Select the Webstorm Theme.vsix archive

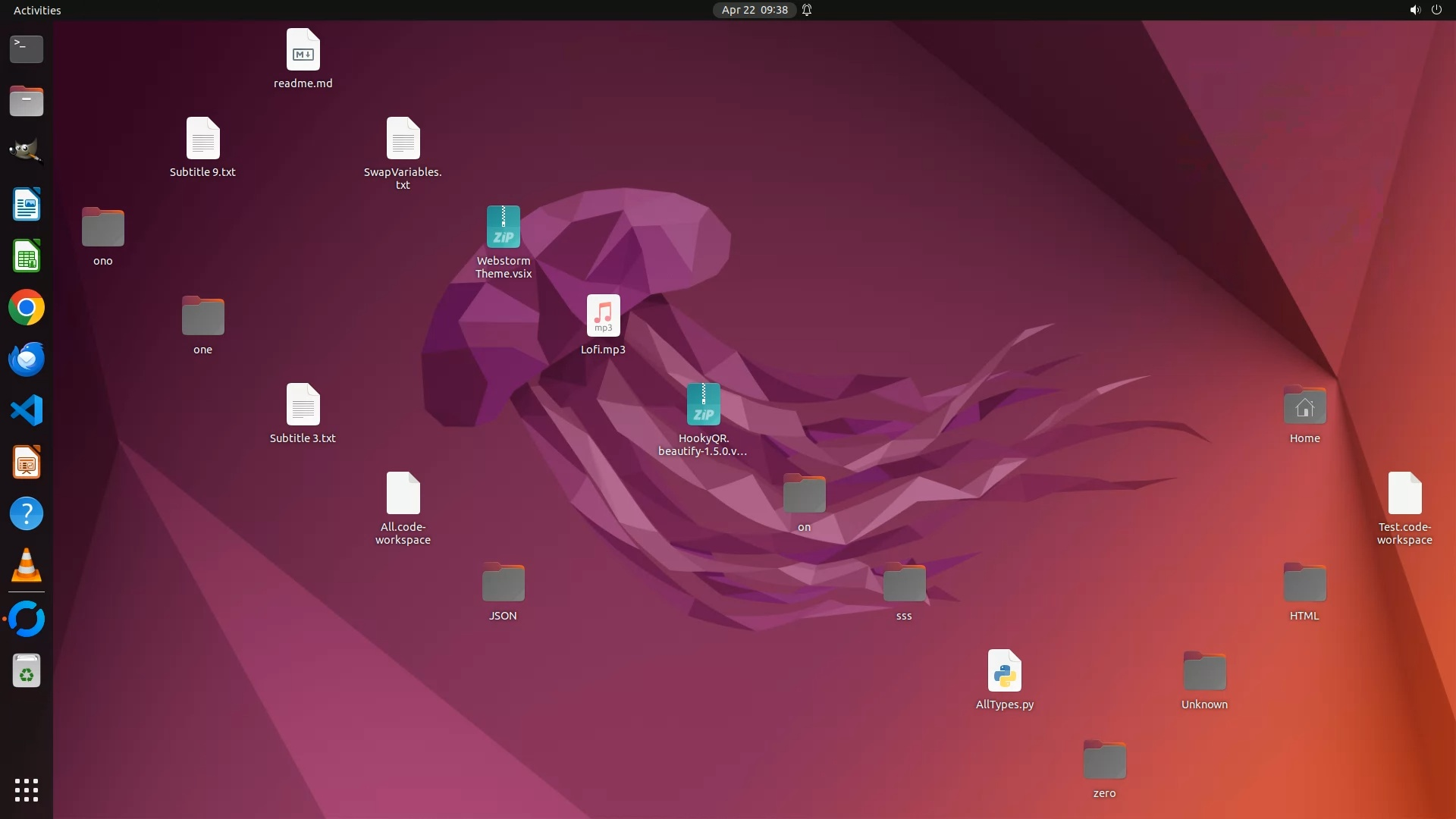pyautogui.click(x=503, y=227)
